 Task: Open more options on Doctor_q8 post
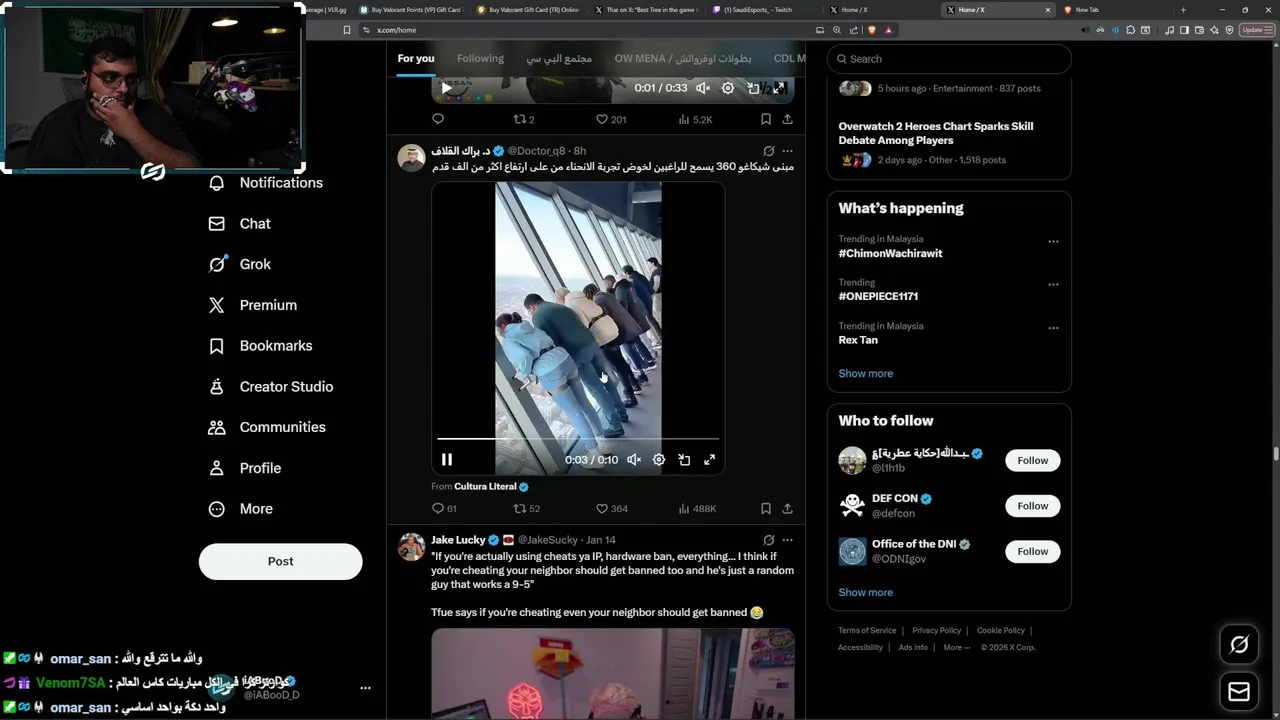pyautogui.click(x=788, y=151)
